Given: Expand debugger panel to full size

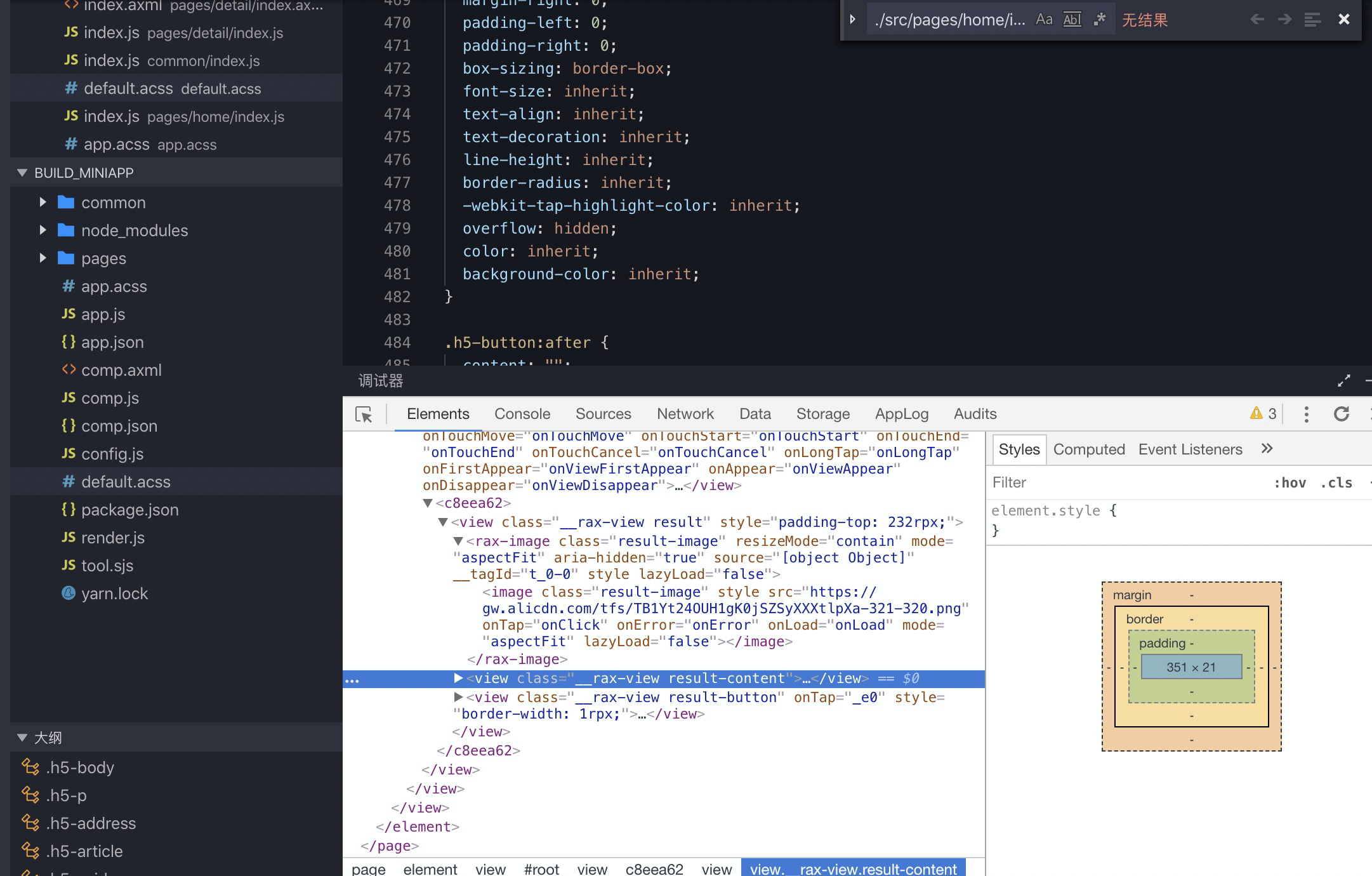Looking at the screenshot, I should coord(1343,381).
